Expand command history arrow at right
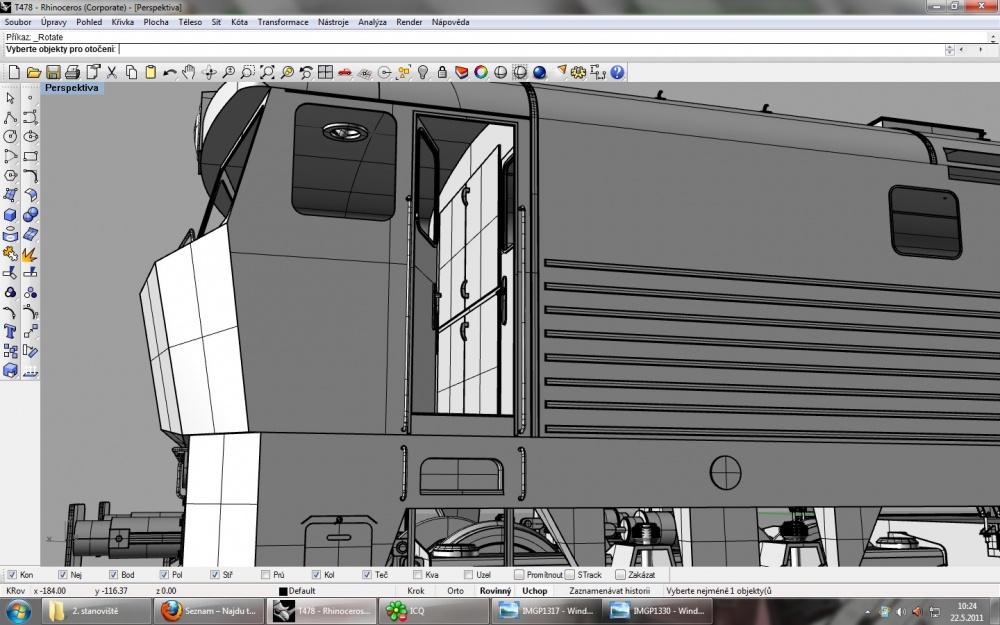 pyautogui.click(x=993, y=37)
